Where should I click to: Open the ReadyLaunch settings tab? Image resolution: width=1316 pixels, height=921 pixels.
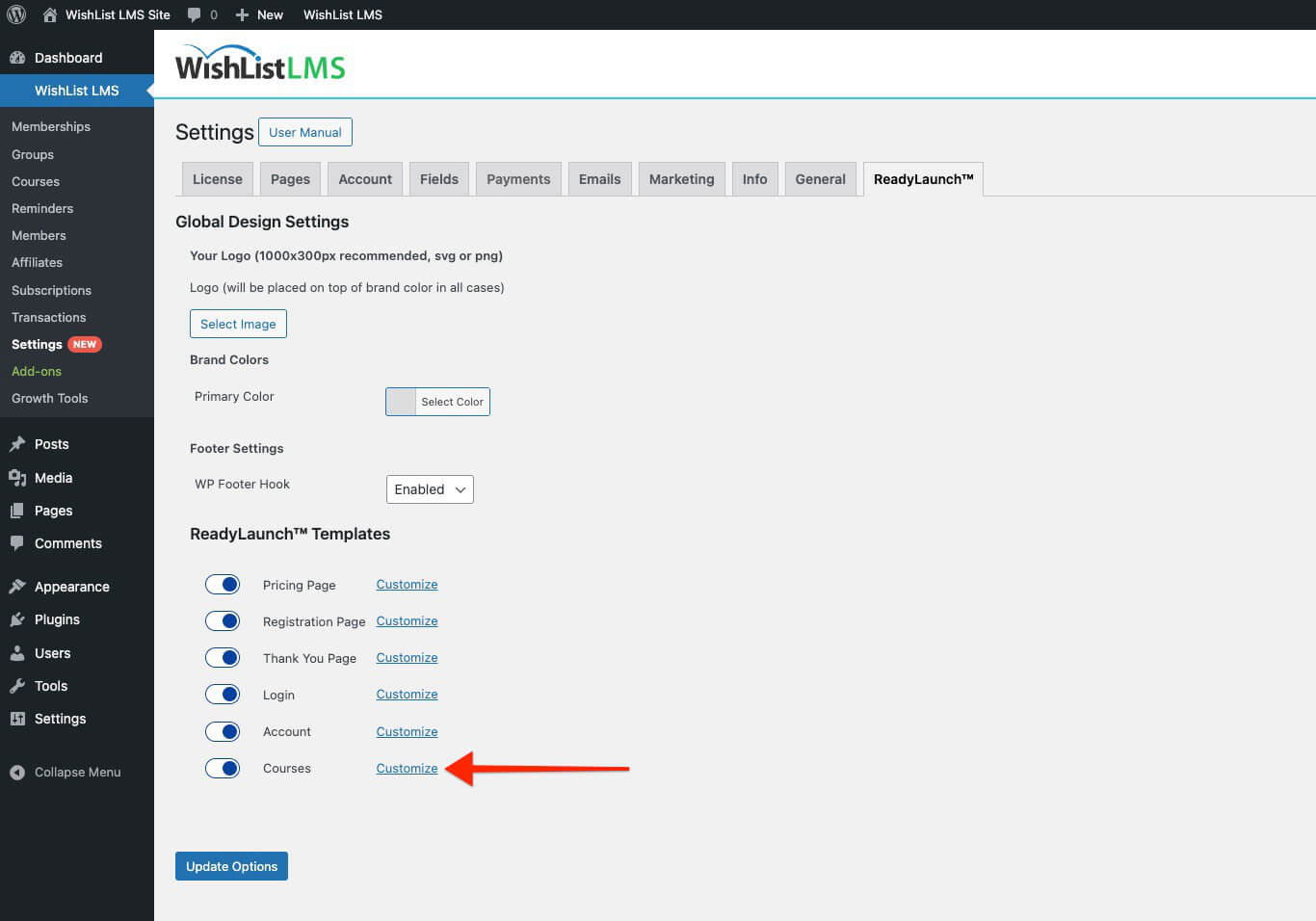coord(922,178)
